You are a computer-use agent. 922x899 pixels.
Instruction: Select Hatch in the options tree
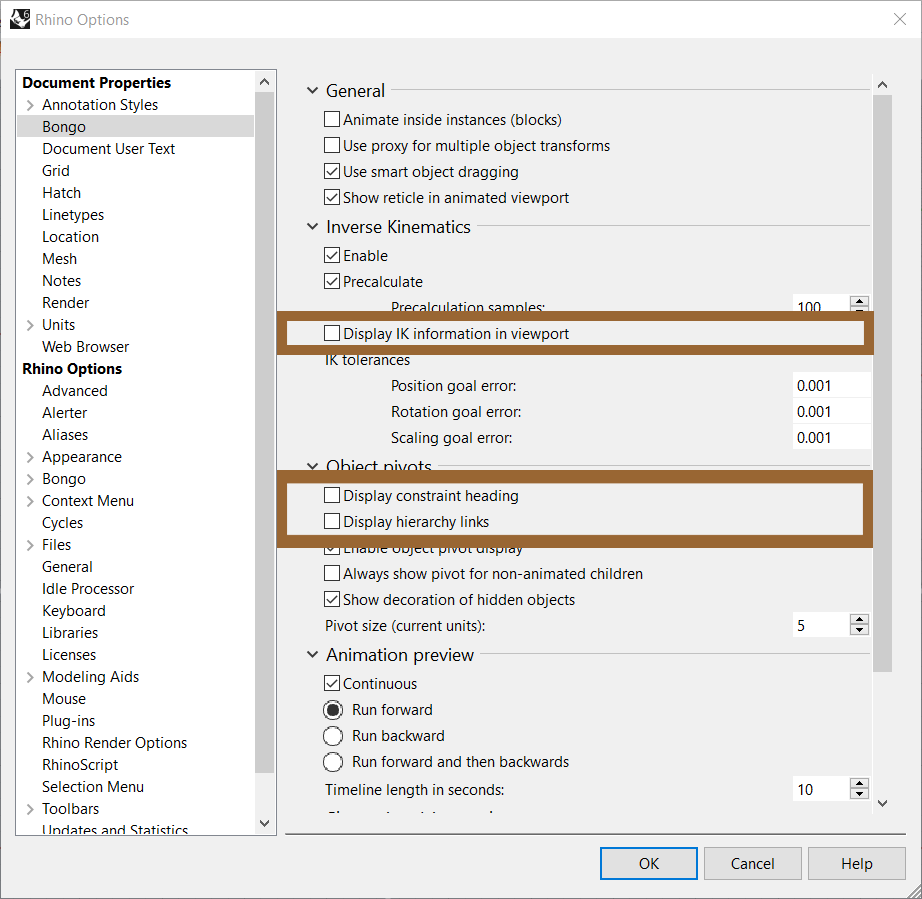[61, 193]
